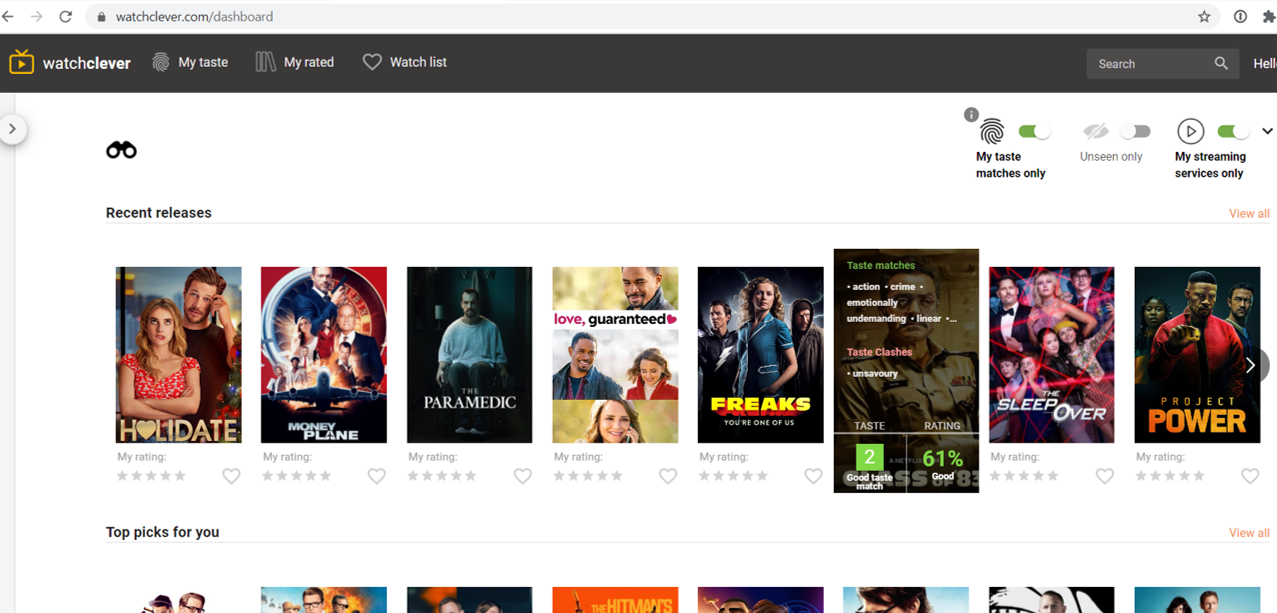Image resolution: width=1277 pixels, height=613 pixels.
Task: Click the Taste Clashes heading in card
Action: click(880, 352)
